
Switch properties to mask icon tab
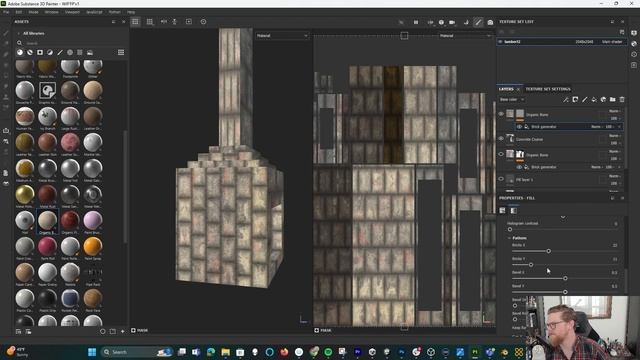513,211
